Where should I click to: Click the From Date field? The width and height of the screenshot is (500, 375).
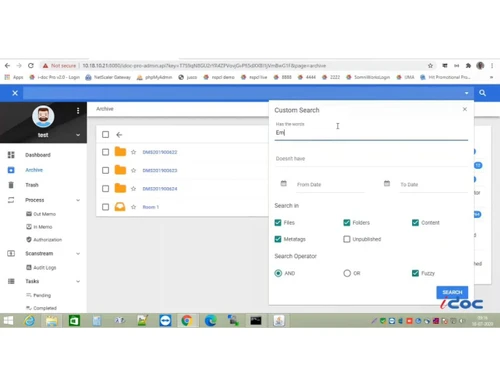tap(330, 185)
